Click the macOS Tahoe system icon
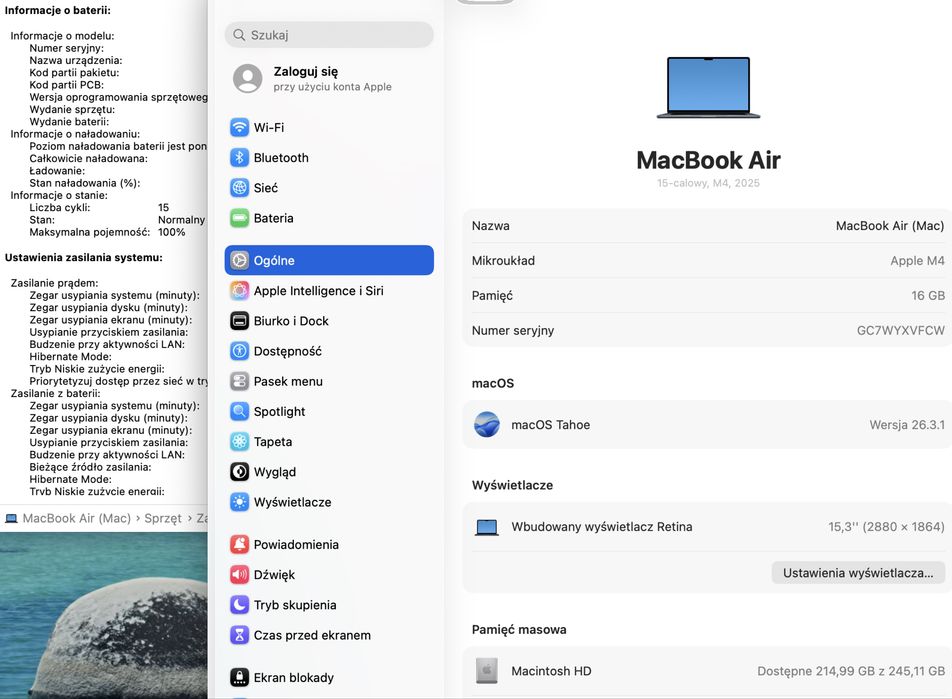 (x=487, y=425)
